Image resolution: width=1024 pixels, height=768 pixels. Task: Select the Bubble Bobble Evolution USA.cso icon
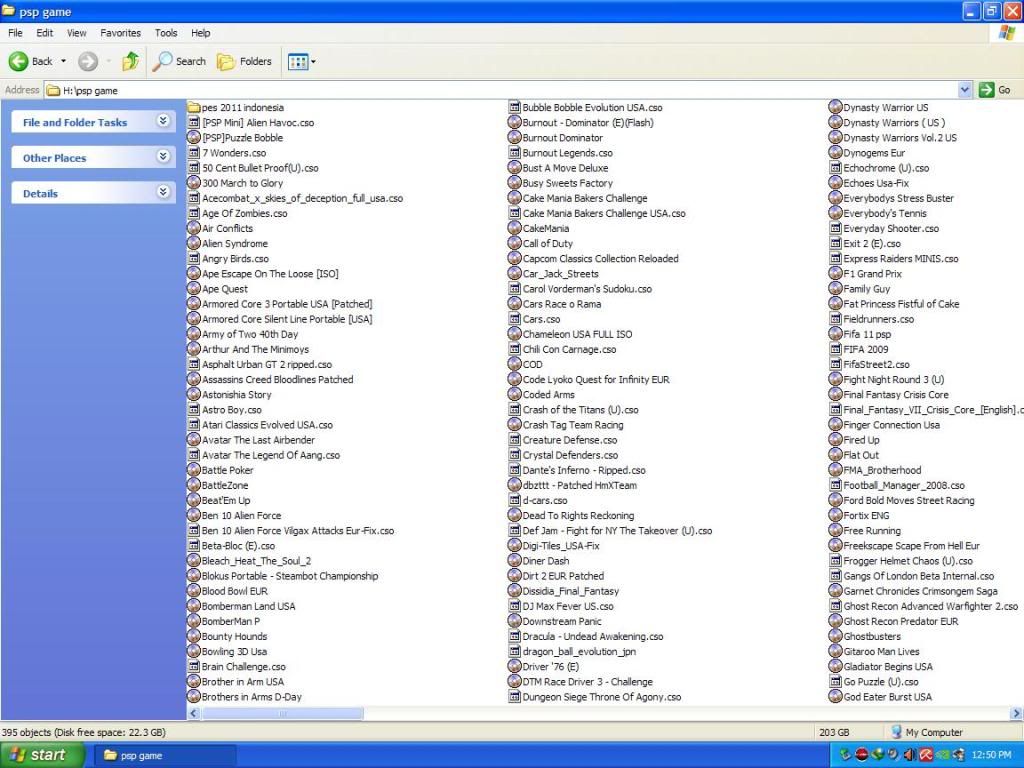point(515,107)
